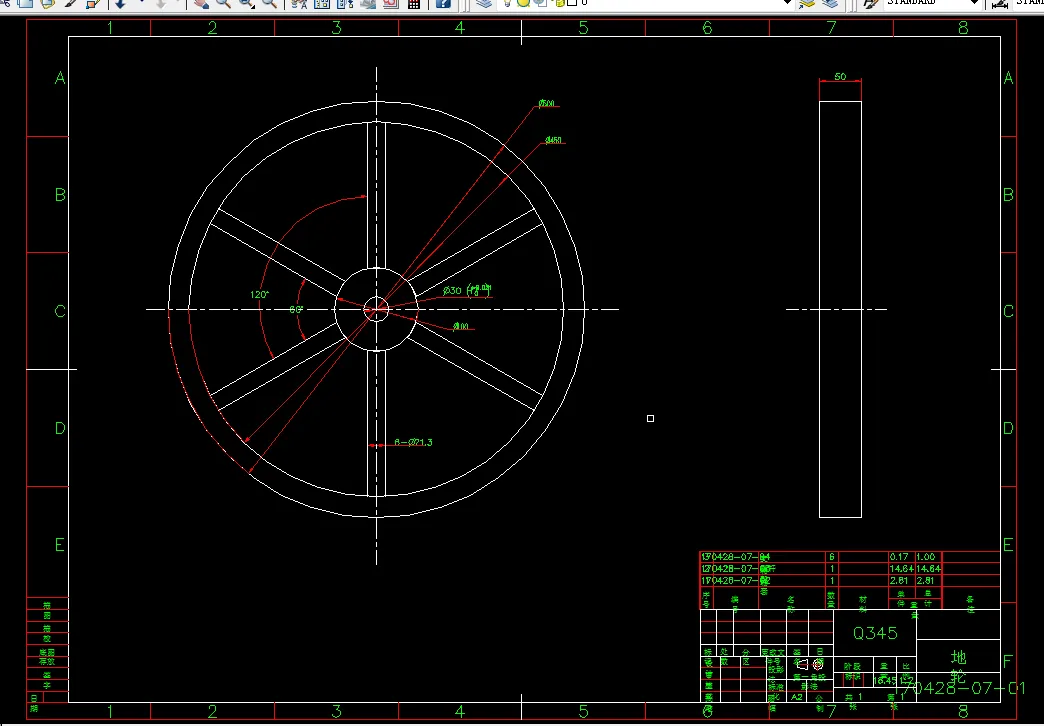The width and height of the screenshot is (1044, 726).
Task: Click the 'Ø30' bore dimension text
Action: point(453,290)
